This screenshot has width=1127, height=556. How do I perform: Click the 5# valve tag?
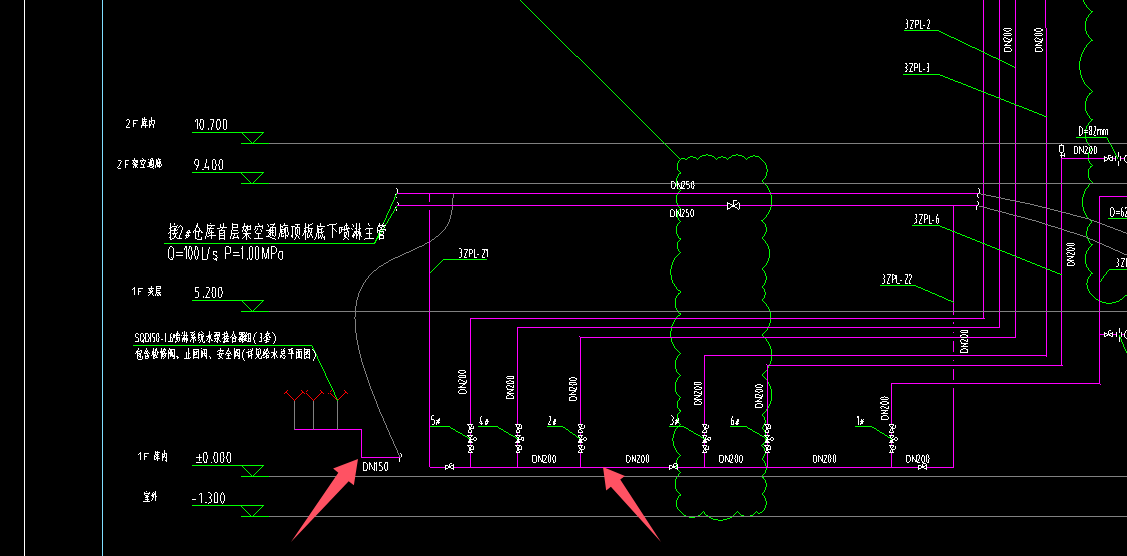[x=436, y=421]
